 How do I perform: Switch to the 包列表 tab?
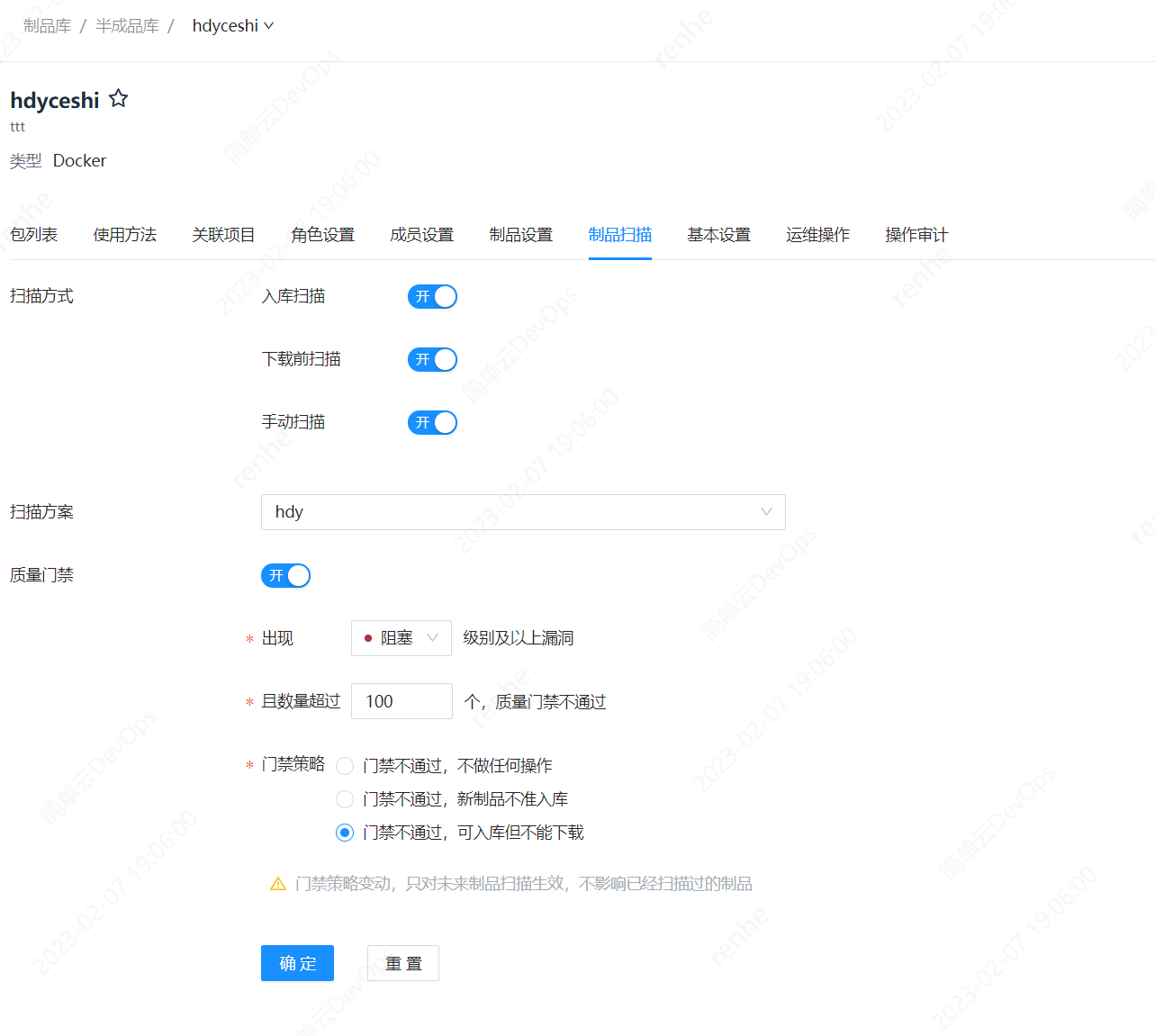[34, 235]
